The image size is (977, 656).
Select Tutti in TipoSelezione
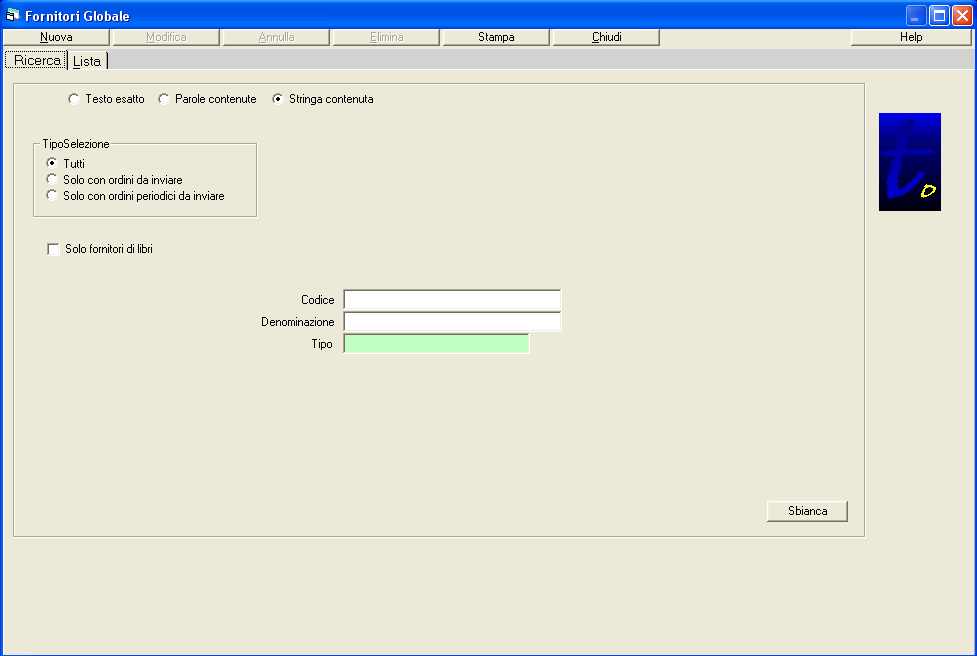(52, 163)
